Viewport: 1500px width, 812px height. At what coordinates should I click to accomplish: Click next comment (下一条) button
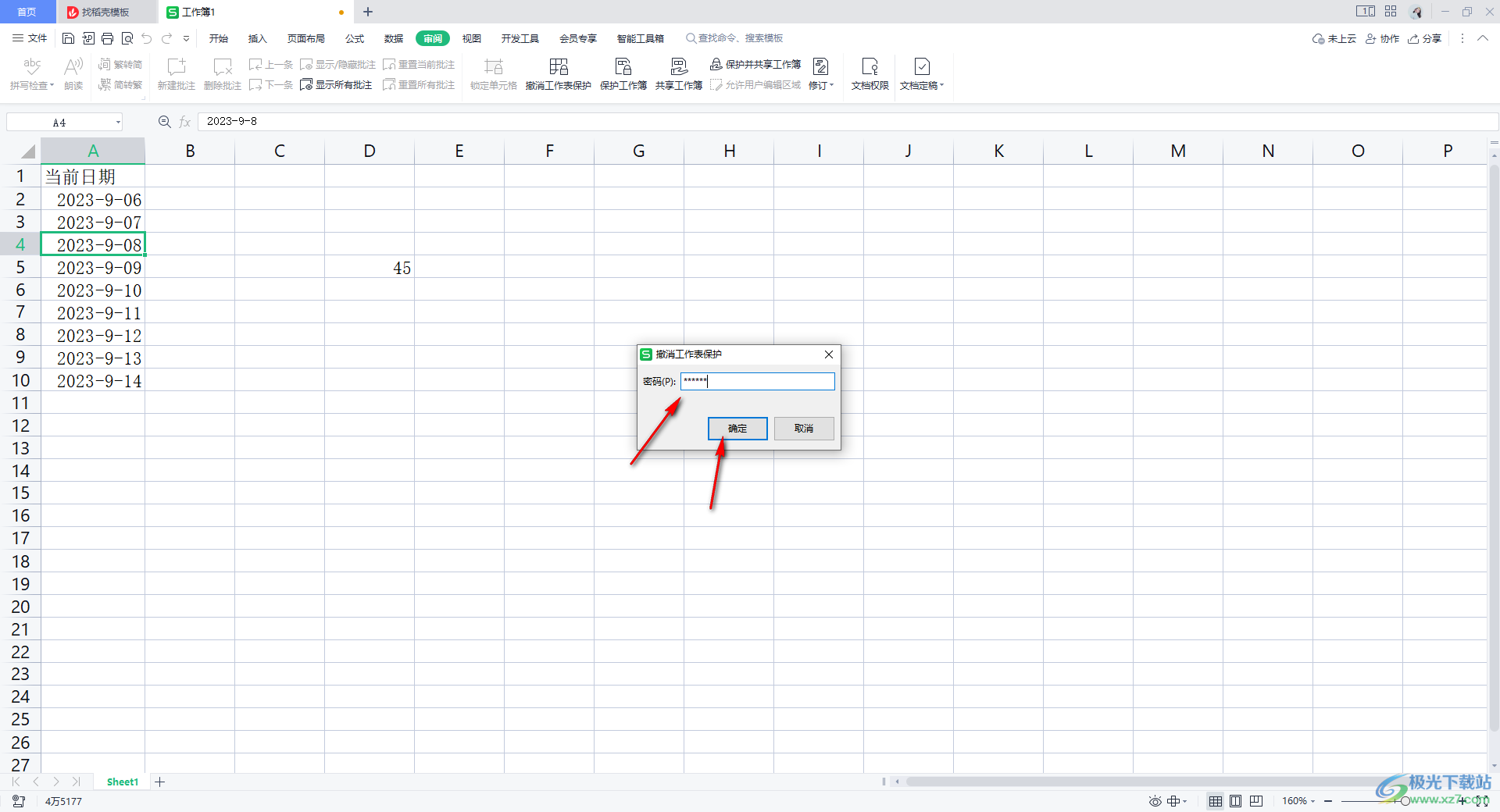pyautogui.click(x=271, y=84)
